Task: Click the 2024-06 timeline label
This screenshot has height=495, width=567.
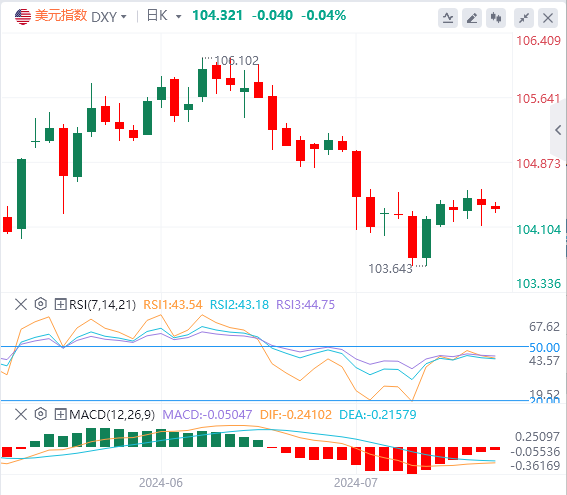Action: coord(161,483)
